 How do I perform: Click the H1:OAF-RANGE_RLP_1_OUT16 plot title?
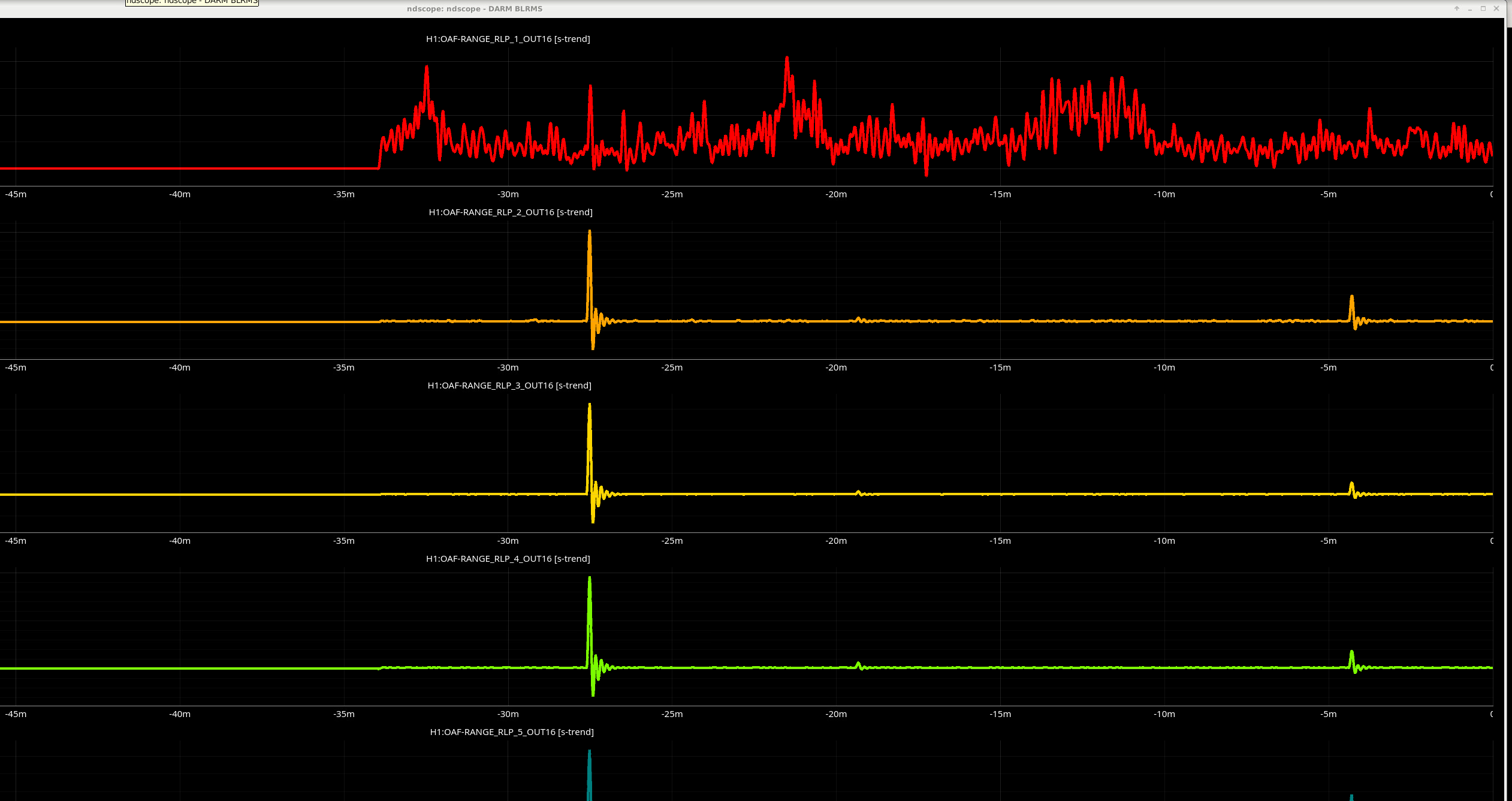point(508,39)
